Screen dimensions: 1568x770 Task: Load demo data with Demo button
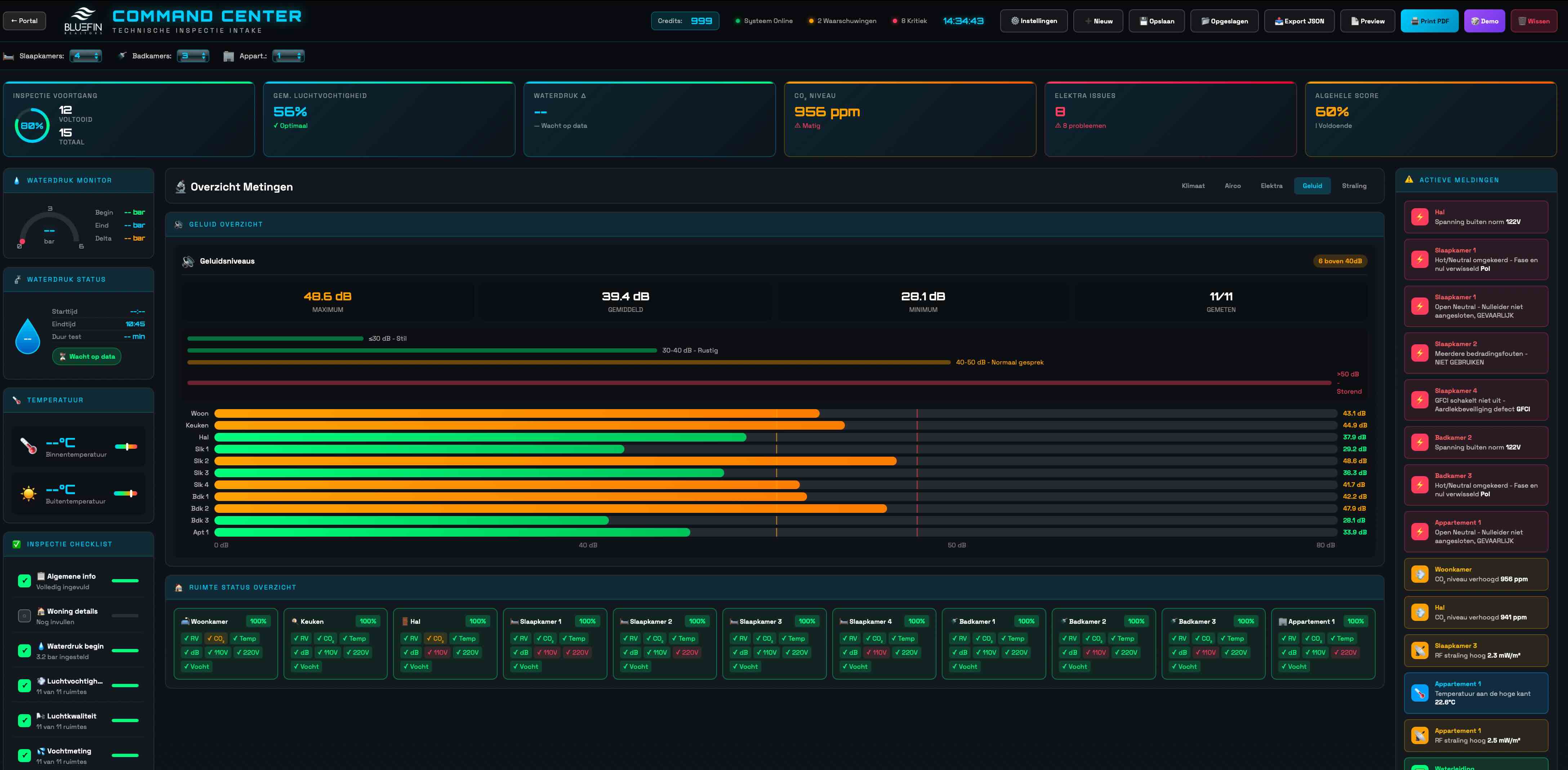click(x=1485, y=21)
